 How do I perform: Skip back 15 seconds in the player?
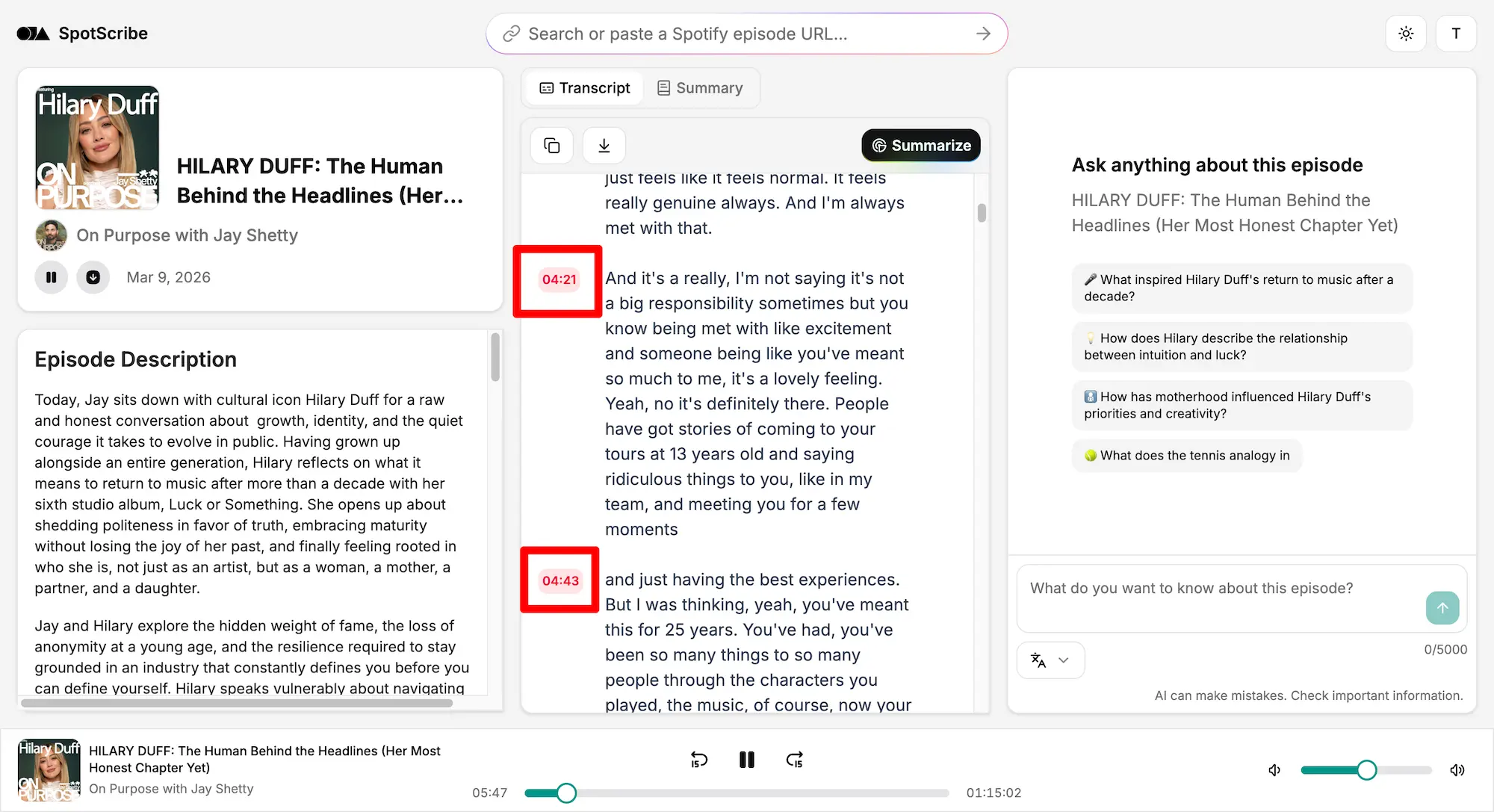(x=699, y=759)
